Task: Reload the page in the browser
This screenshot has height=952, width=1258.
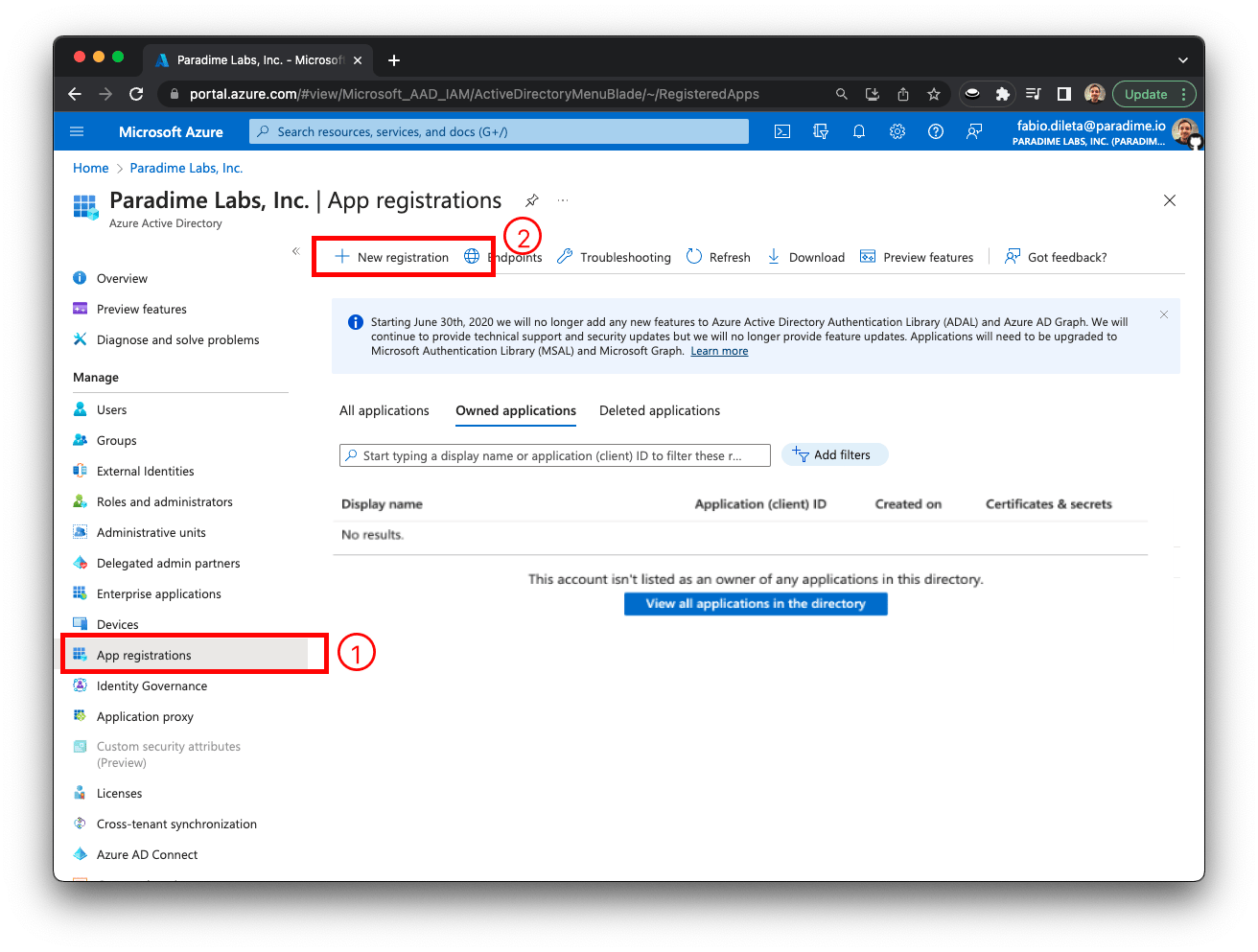Action: tap(136, 94)
